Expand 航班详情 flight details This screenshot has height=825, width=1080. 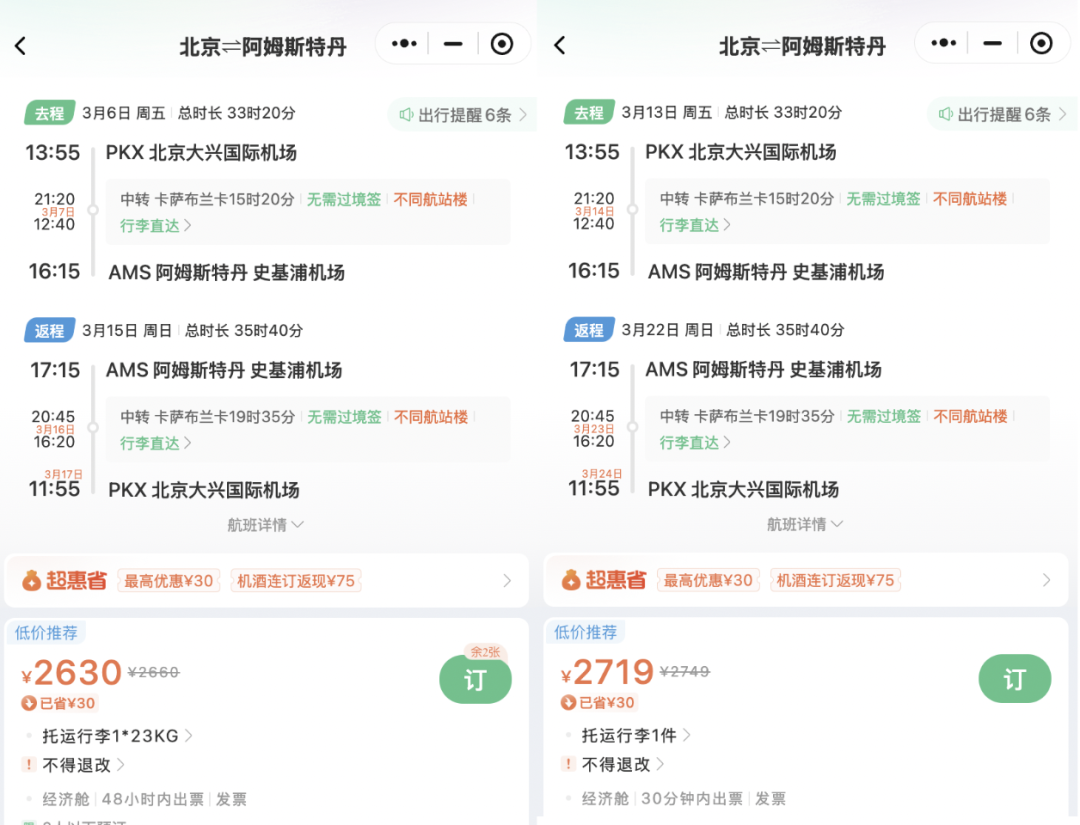click(265, 523)
